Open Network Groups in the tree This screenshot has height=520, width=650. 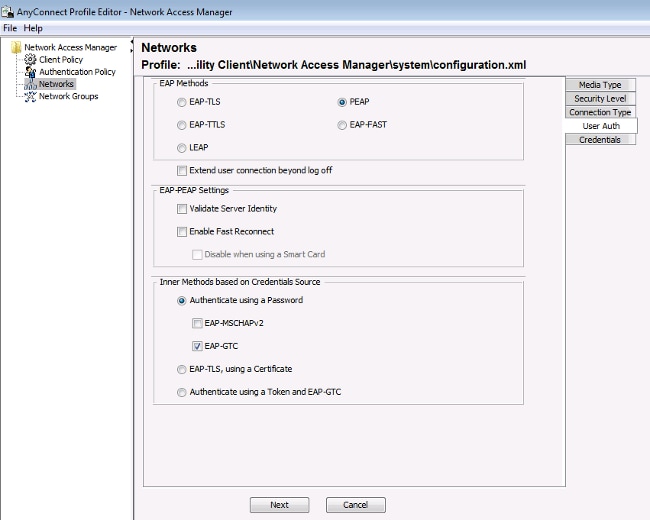pos(68,96)
